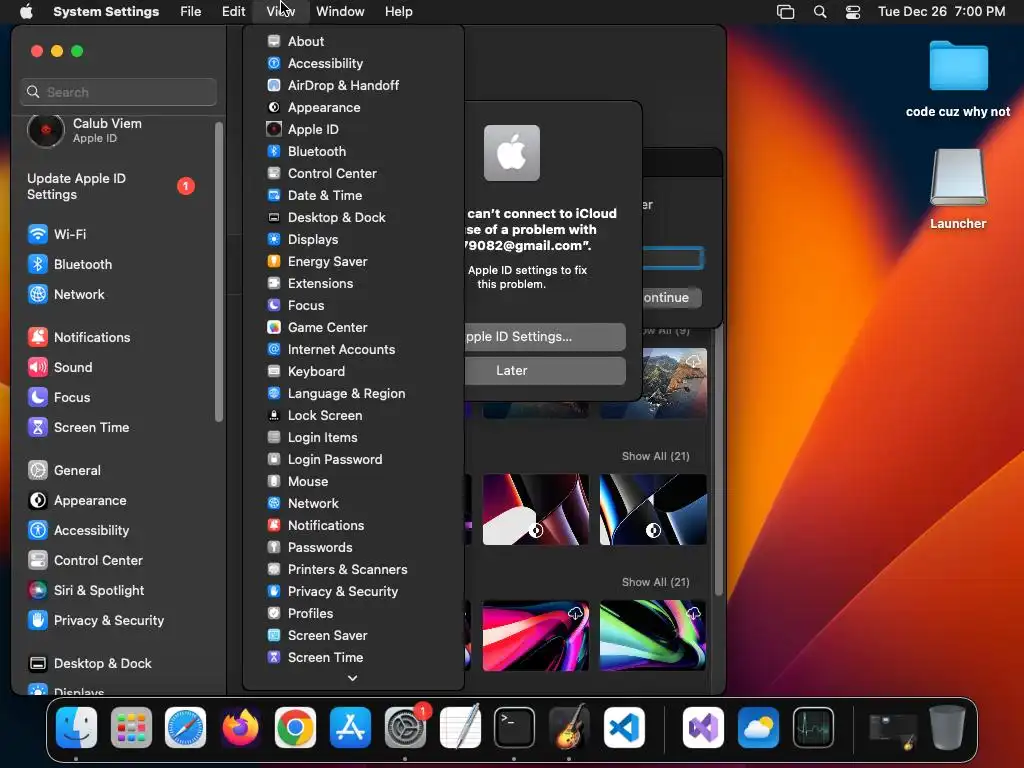1024x768 pixels.
Task: Open the Trash in the dock
Action: point(948,727)
